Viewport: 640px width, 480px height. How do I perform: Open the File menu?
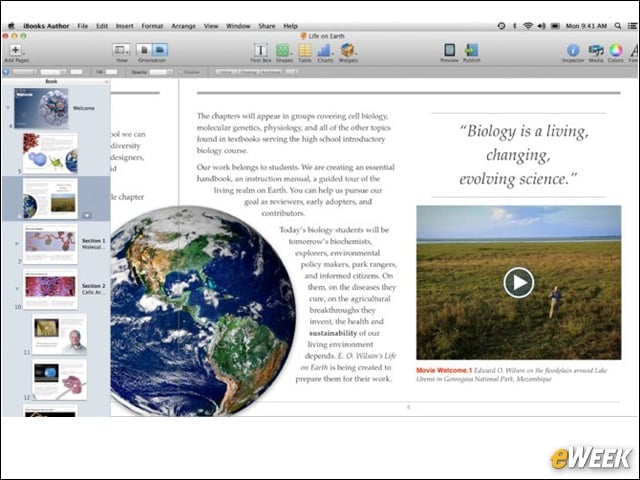(82, 26)
